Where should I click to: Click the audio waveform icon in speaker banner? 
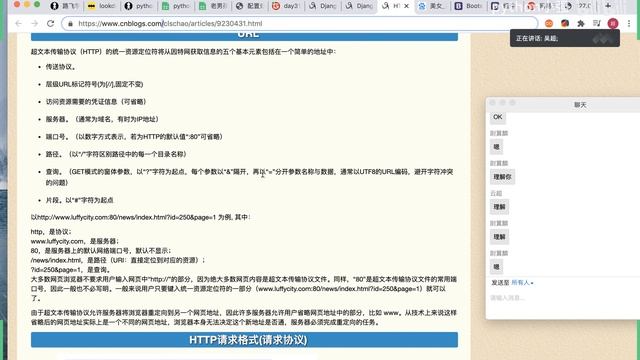(x=602, y=38)
